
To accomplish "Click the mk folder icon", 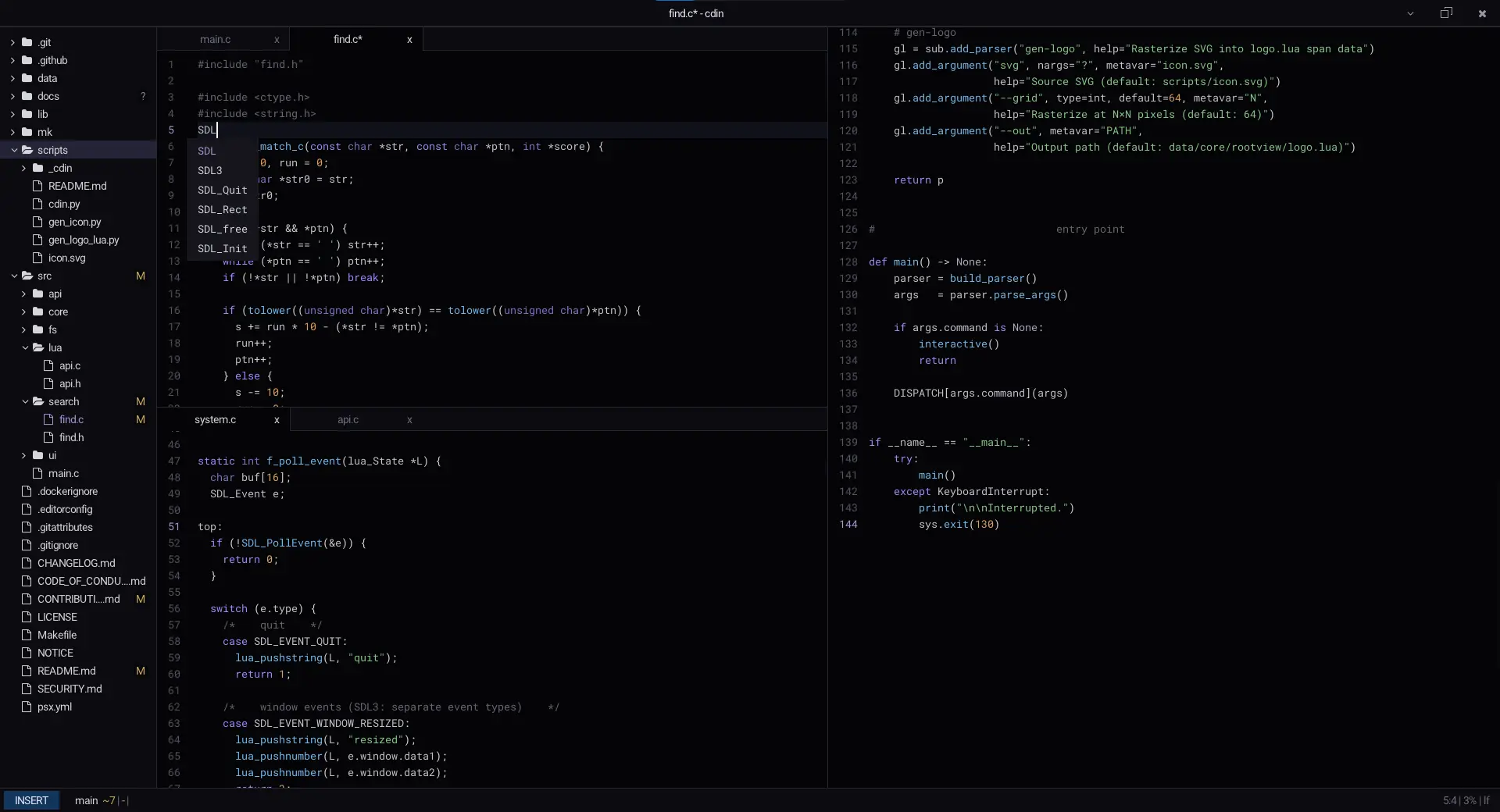I will [x=27, y=132].
